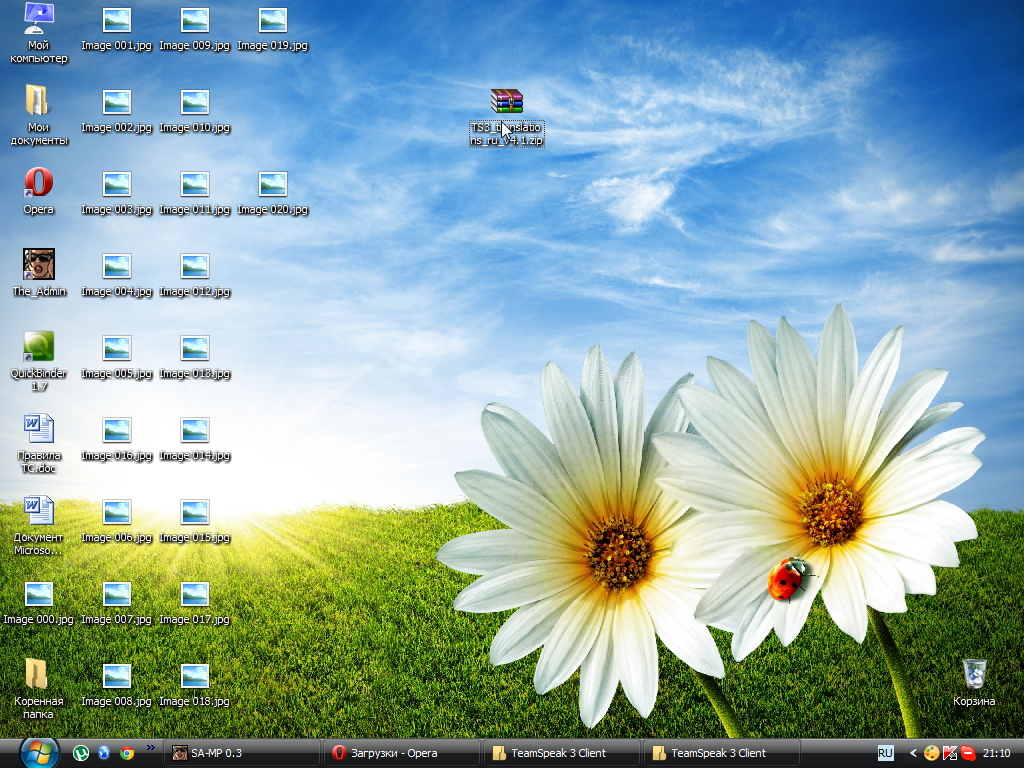This screenshot has height=768, width=1024.
Task: Select the TS3 translations zip archive
Action: (x=507, y=102)
